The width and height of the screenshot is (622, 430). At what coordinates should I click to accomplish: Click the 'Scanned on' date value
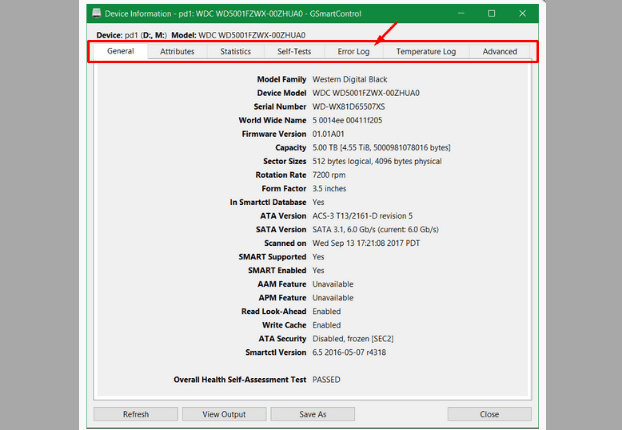[x=366, y=243]
